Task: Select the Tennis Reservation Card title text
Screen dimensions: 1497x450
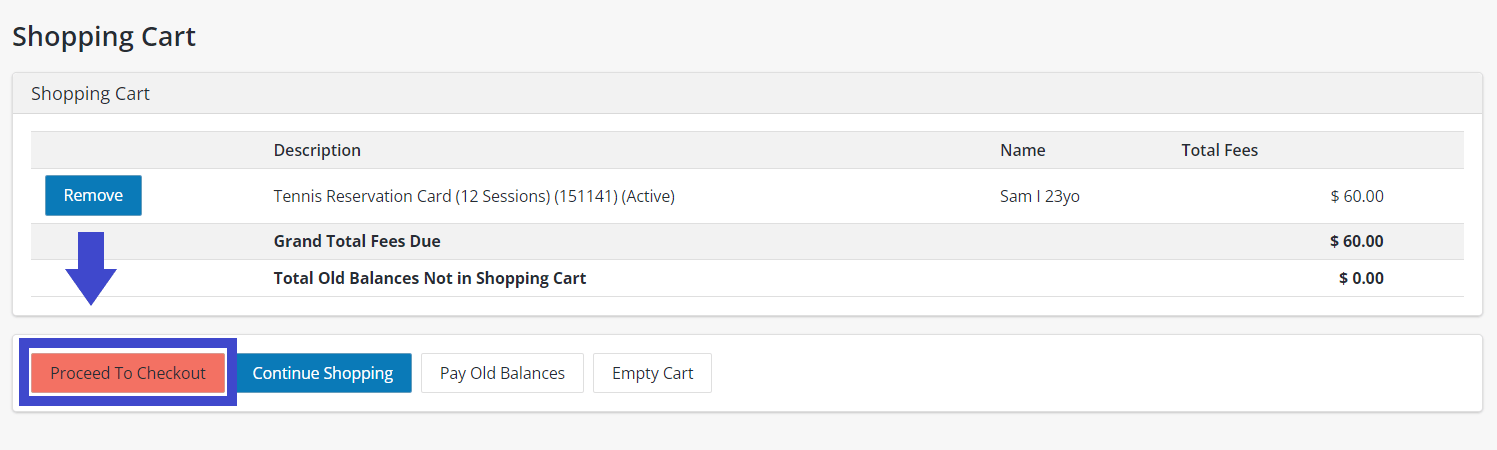Action: [x=362, y=197]
